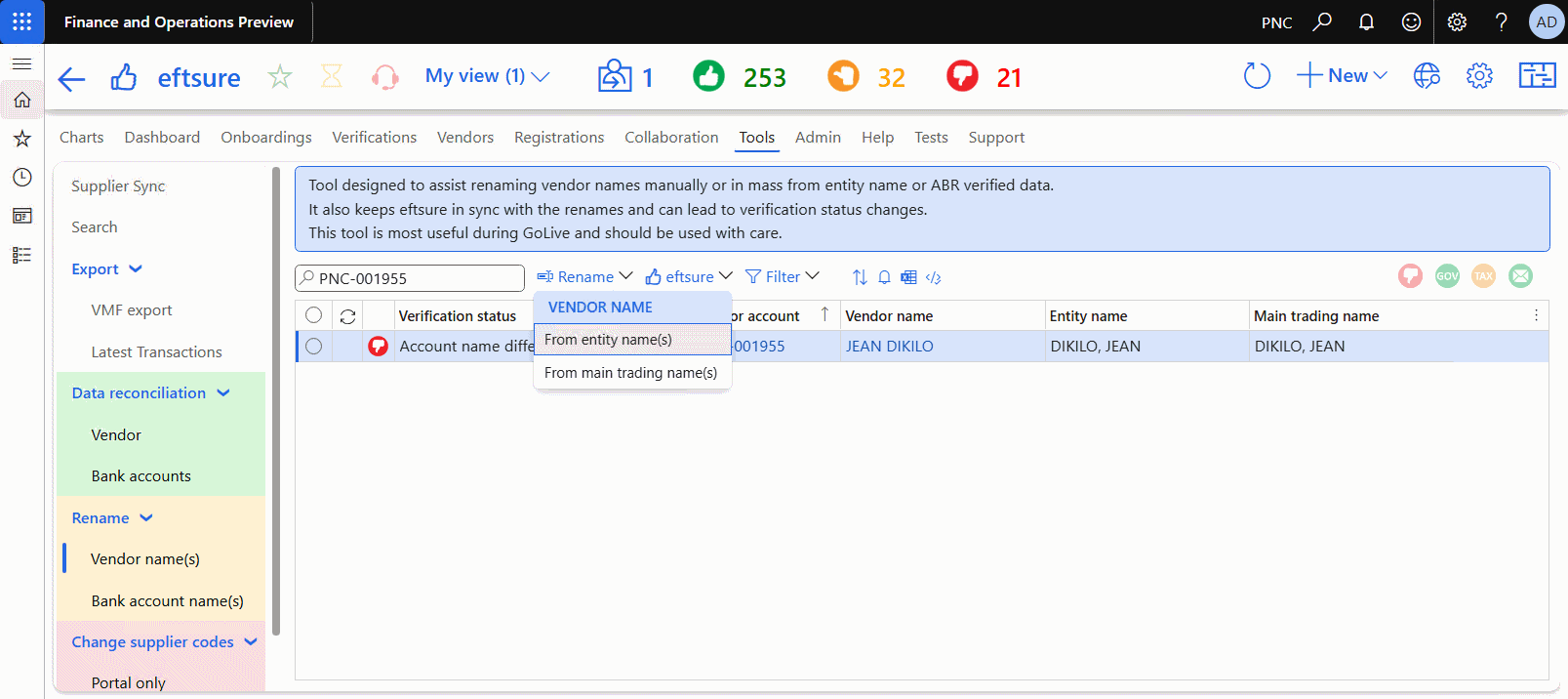Choose From entity name(s)
1568x699 pixels.
pos(632,340)
